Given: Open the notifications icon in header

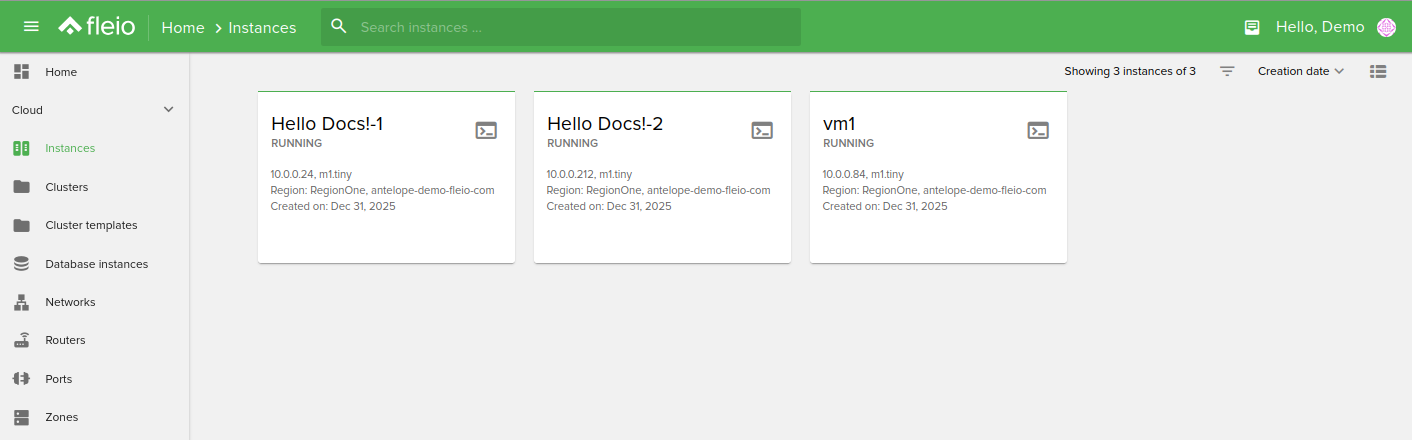Looking at the screenshot, I should coord(1252,27).
